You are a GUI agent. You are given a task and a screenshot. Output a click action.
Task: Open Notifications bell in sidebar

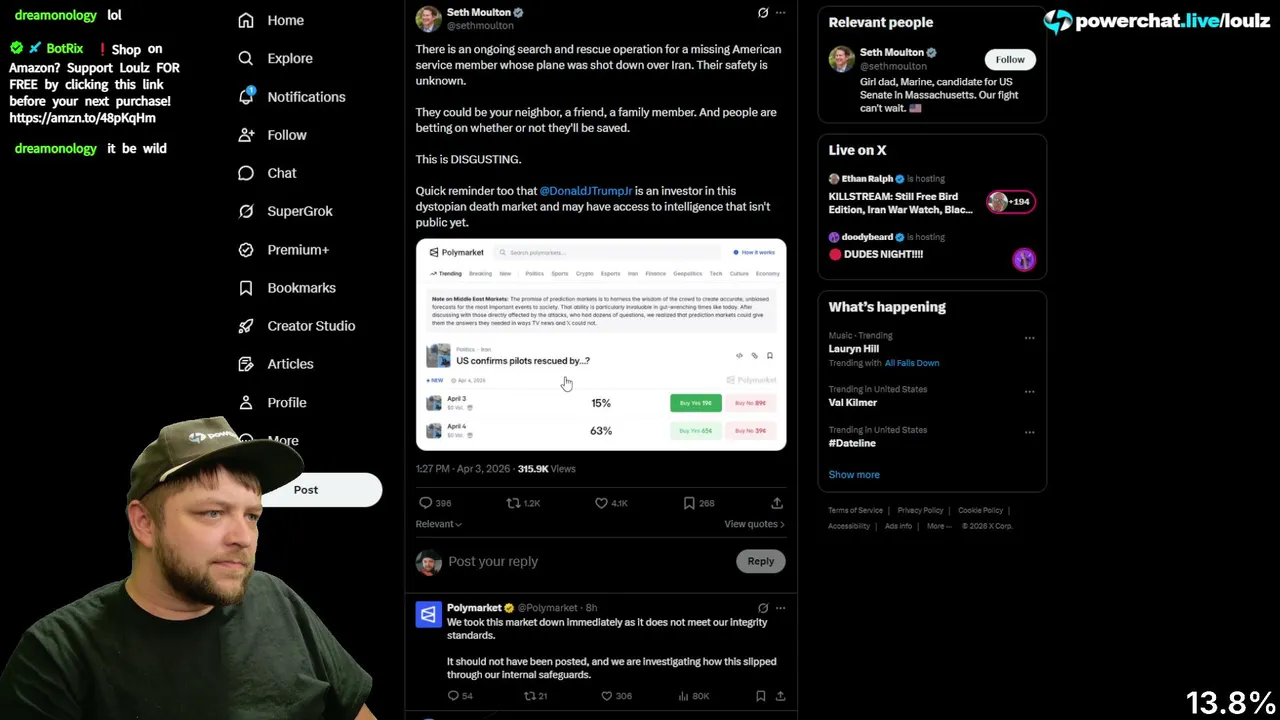click(246, 96)
